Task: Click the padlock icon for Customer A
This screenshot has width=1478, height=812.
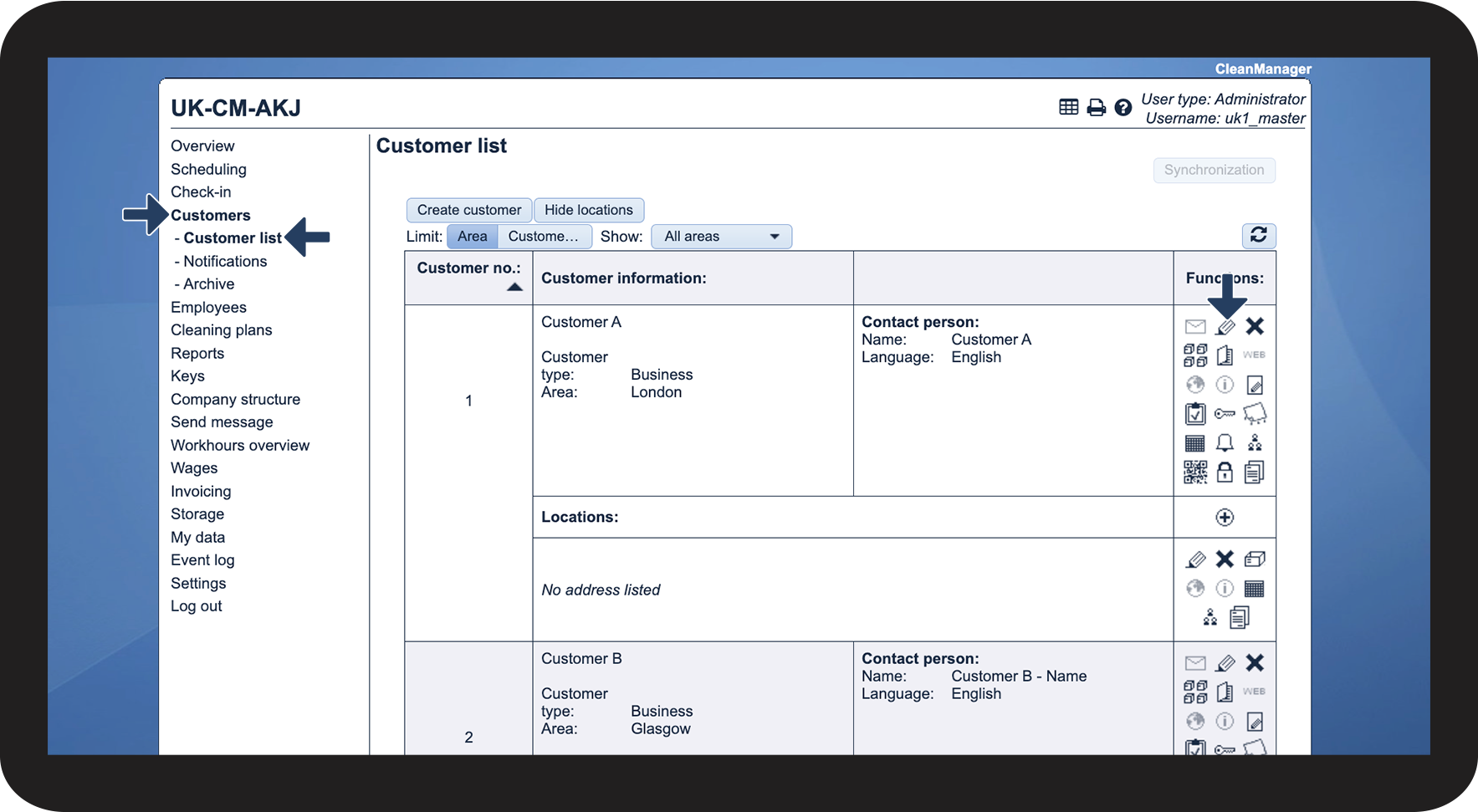Action: click(1225, 472)
